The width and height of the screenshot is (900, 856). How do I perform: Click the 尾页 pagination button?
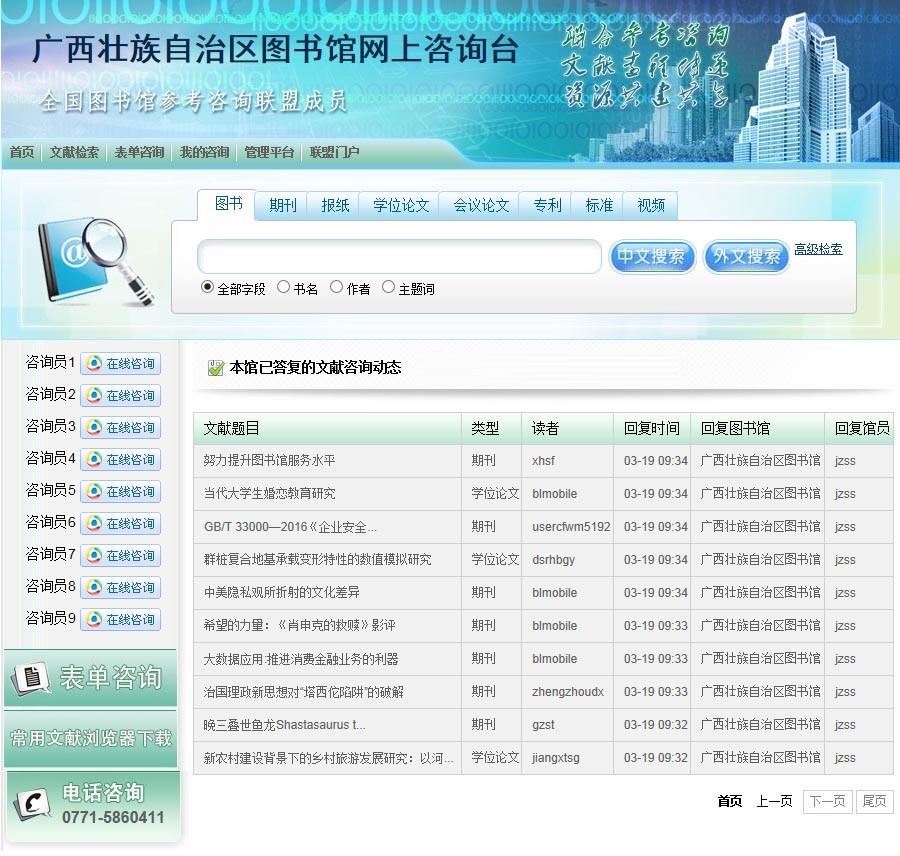coord(874,801)
